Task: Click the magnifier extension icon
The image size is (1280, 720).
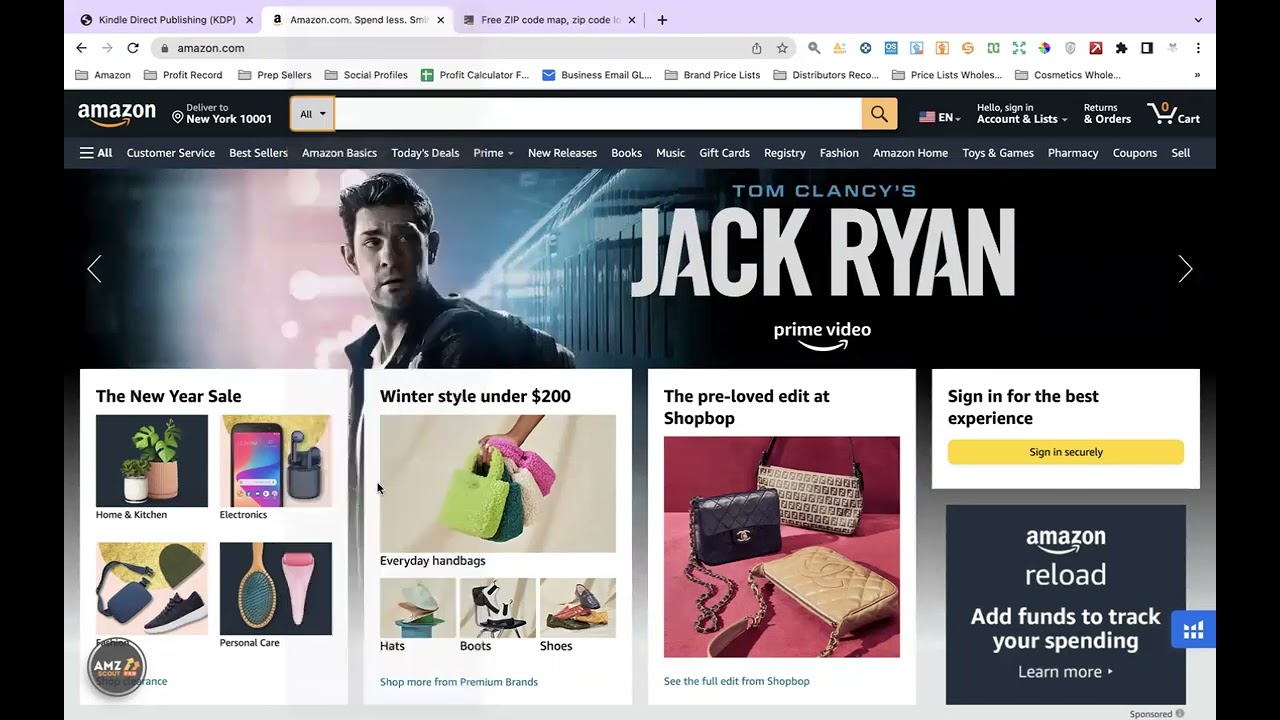Action: click(x=814, y=48)
